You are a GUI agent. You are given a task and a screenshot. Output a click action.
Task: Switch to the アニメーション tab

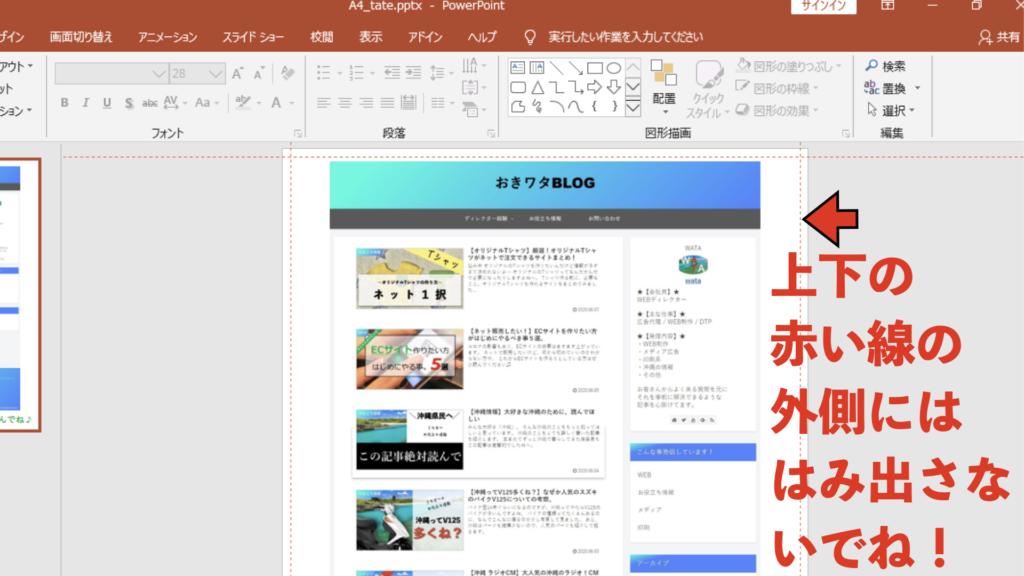pyautogui.click(x=168, y=37)
